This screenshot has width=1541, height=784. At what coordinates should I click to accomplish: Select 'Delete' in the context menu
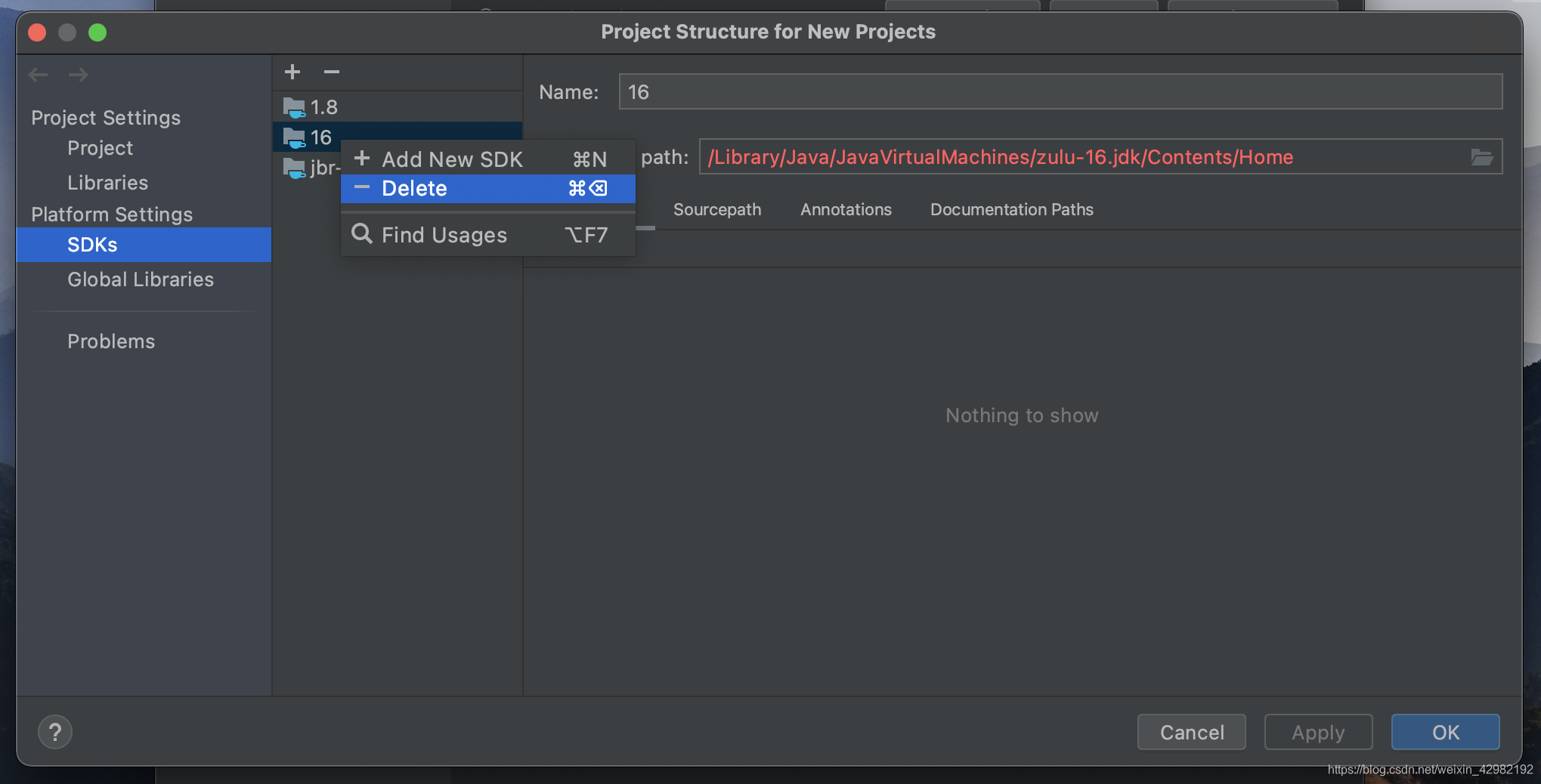tap(414, 188)
